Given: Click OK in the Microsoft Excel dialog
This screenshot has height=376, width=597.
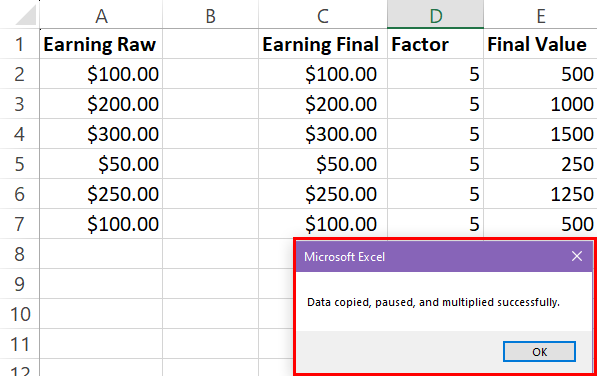Looking at the screenshot, I should tap(539, 352).
